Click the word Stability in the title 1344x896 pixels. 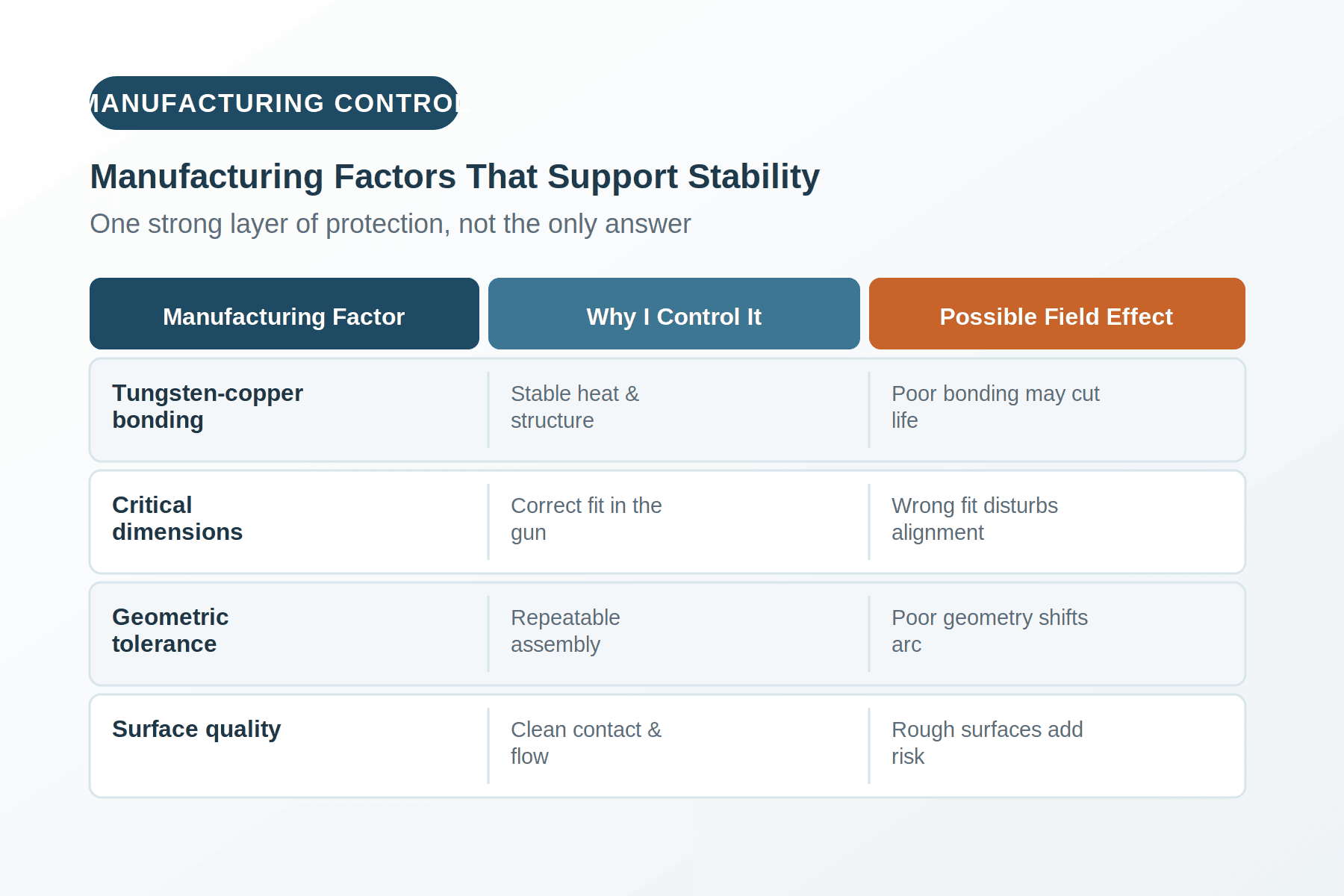point(753,177)
